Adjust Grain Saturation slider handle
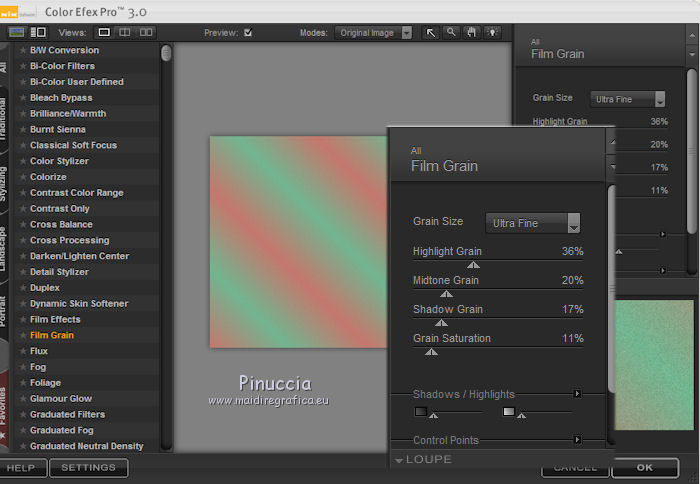Viewport: 700px width, 484px height. click(x=431, y=352)
